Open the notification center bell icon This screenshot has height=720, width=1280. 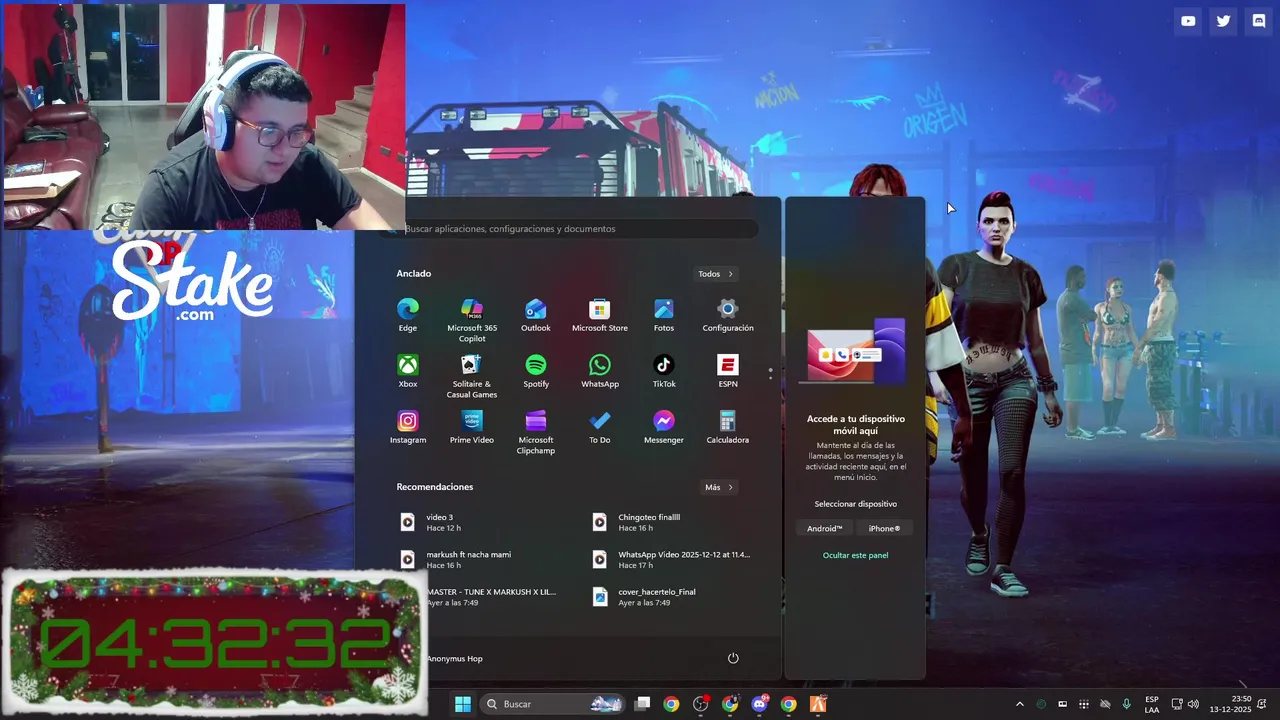(x=1264, y=704)
